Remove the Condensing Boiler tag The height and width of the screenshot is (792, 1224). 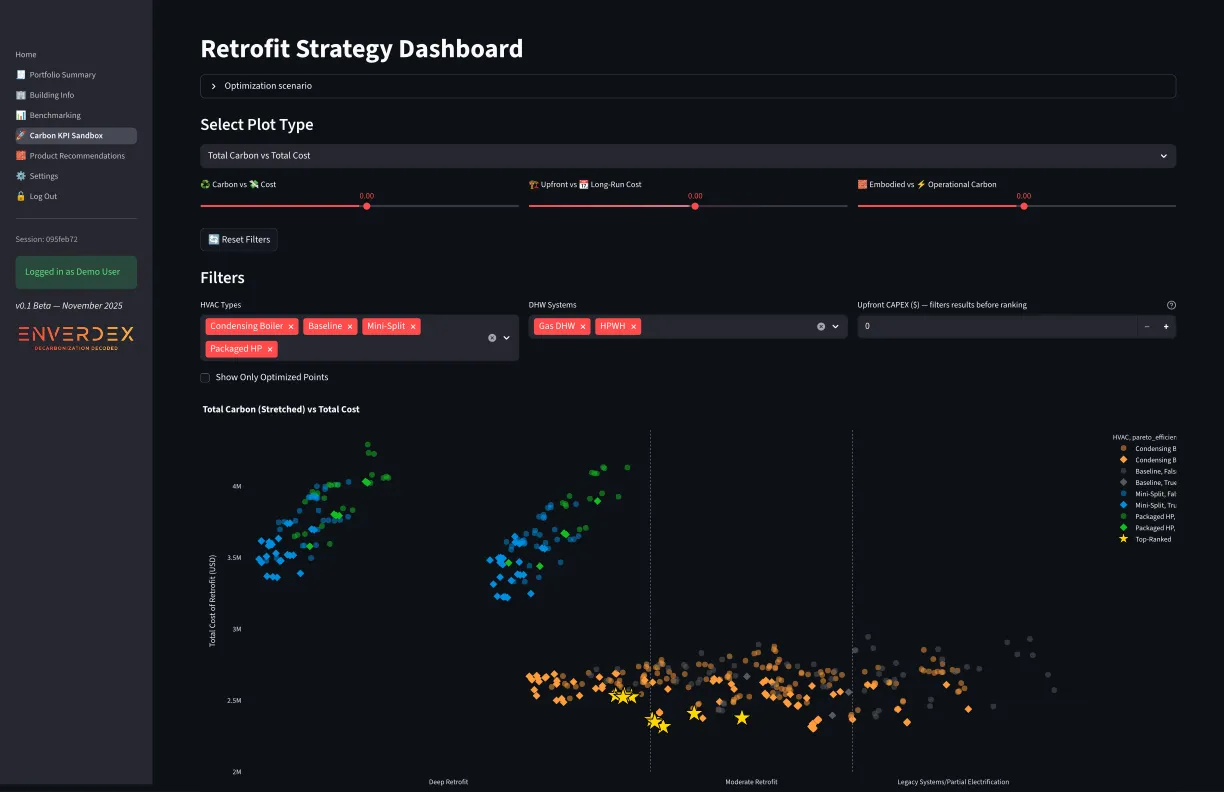coord(291,327)
